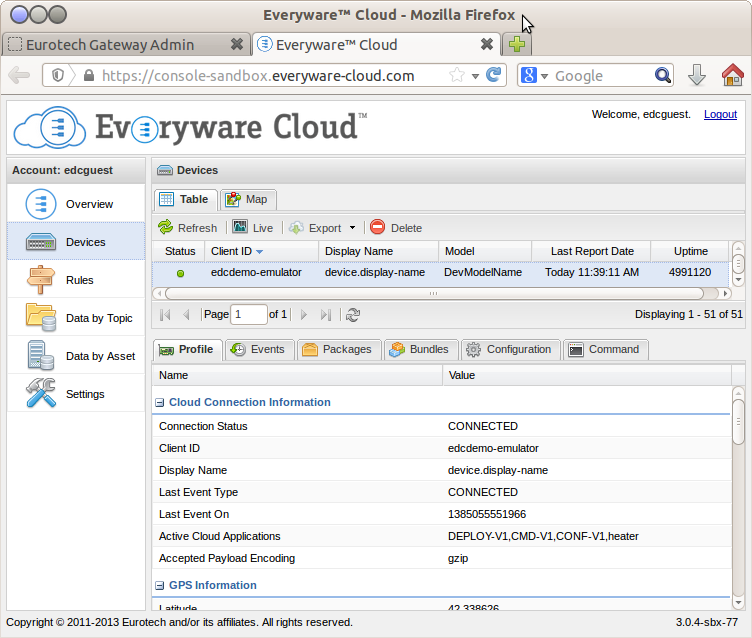The width and height of the screenshot is (752, 638).
Task: Open the Packages tab
Action: pyautogui.click(x=339, y=349)
